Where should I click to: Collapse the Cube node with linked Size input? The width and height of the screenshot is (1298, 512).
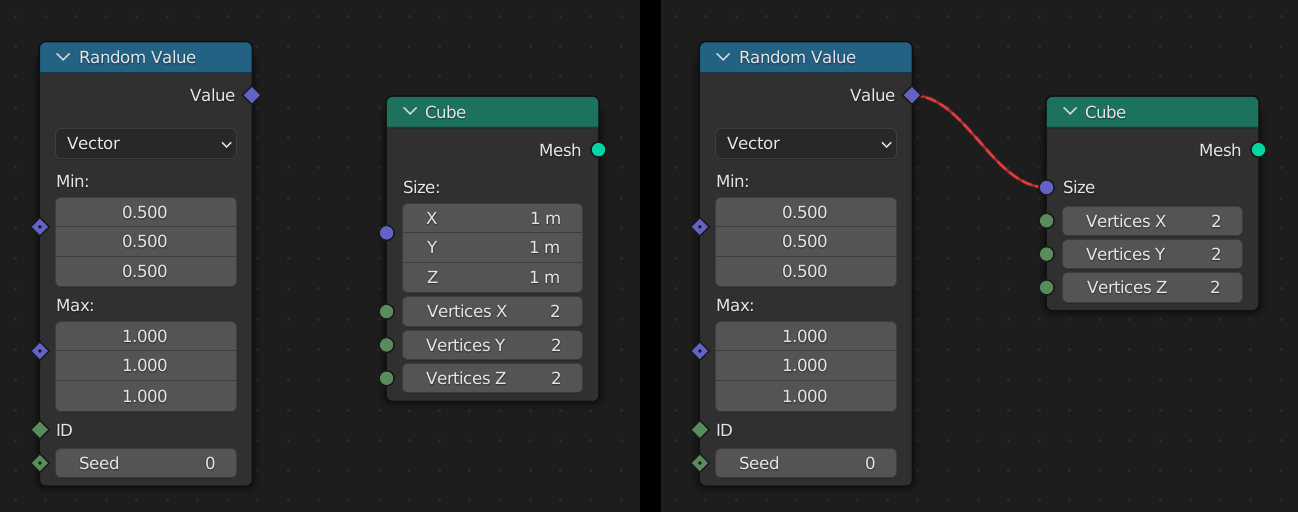click(x=1069, y=112)
